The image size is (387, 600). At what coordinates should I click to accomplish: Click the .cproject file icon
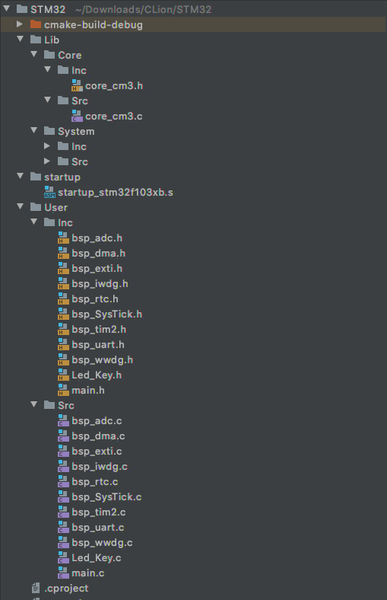(36, 588)
